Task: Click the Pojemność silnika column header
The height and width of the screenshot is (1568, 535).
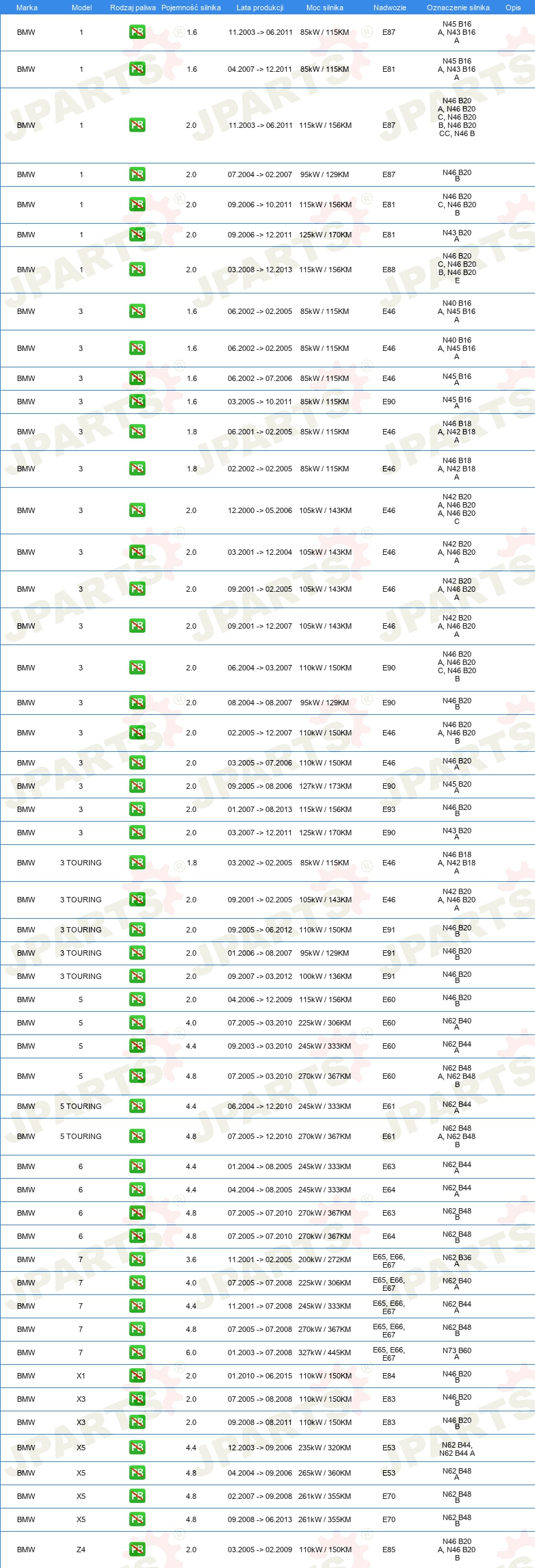Action: [x=191, y=8]
